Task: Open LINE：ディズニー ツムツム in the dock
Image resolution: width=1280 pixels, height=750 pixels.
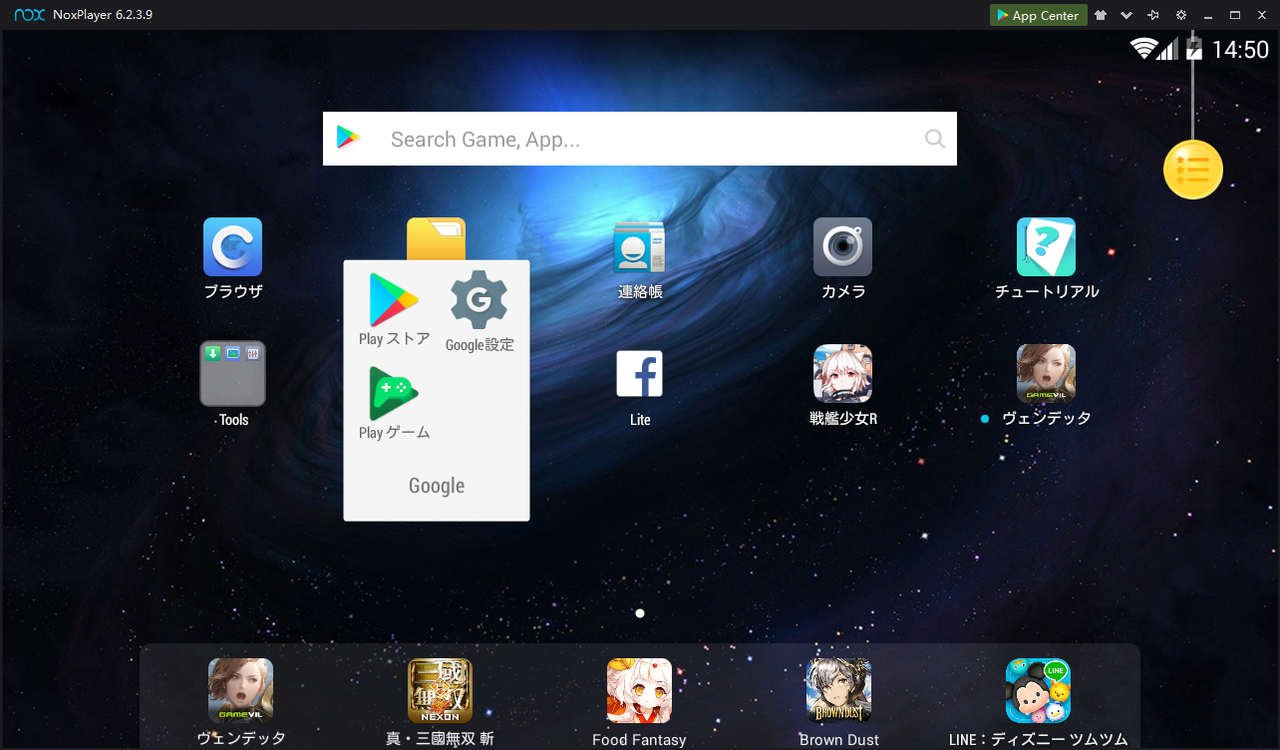Action: (1037, 690)
